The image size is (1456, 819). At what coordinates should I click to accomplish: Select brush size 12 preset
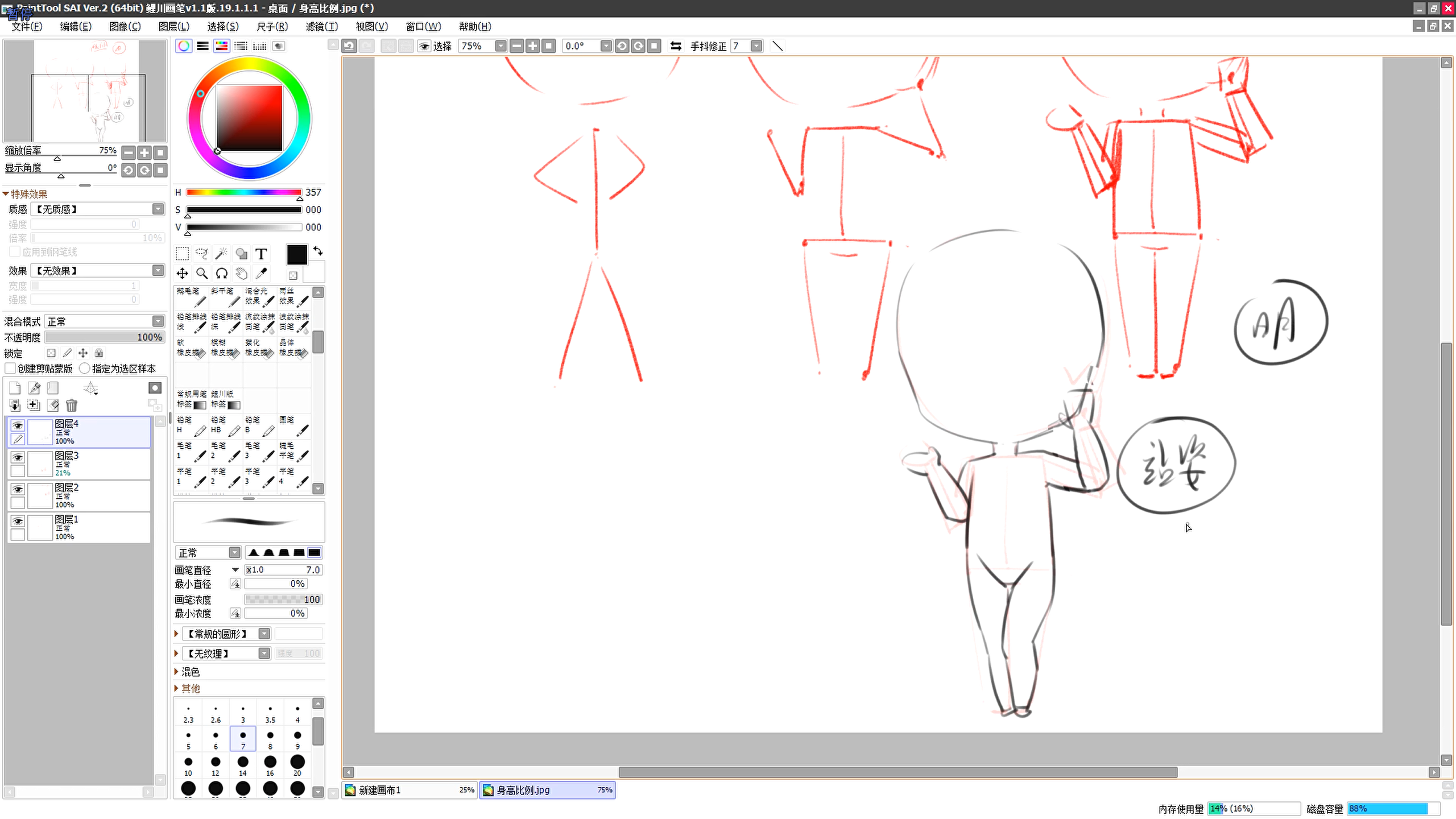pyautogui.click(x=216, y=765)
